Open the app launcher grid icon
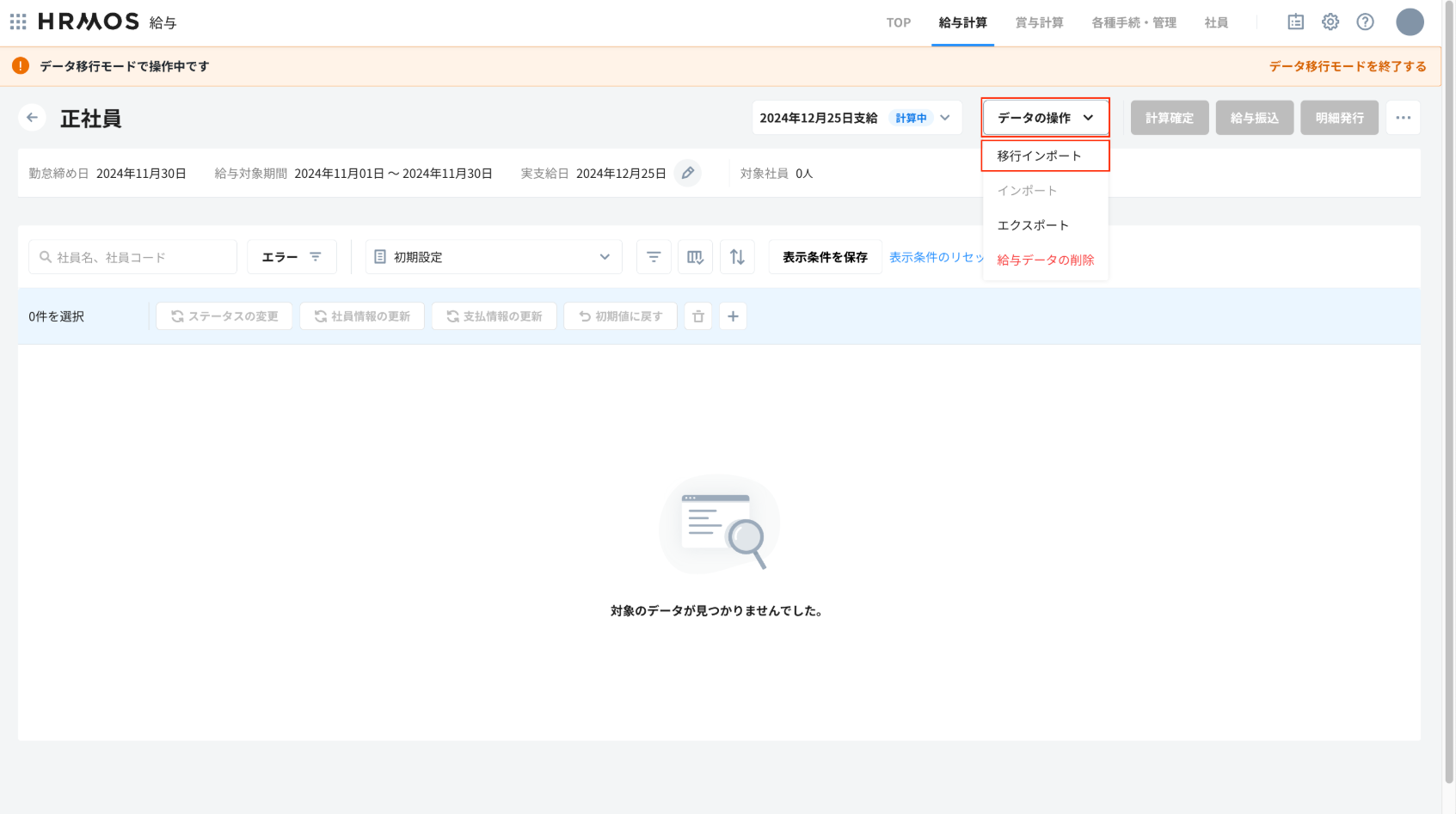The width and height of the screenshot is (1456, 814). tap(18, 21)
